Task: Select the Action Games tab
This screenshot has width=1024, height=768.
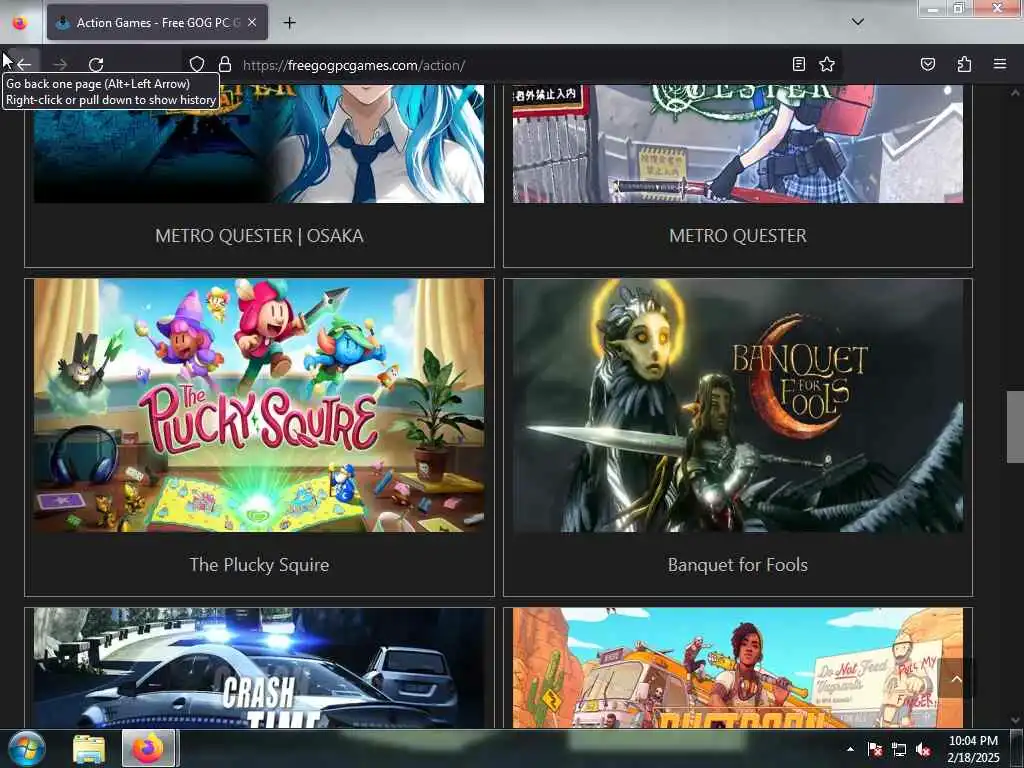Action: point(157,23)
